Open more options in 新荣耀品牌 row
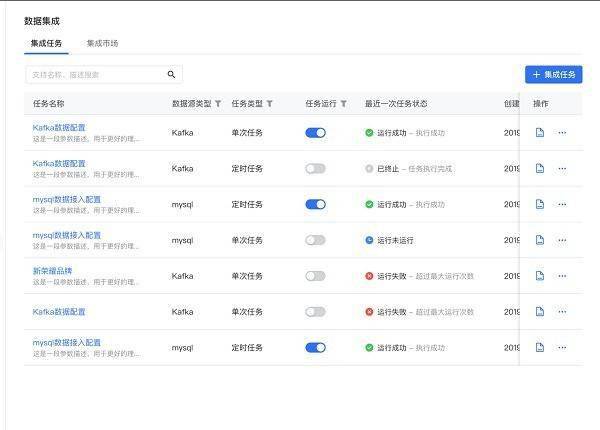The width and height of the screenshot is (600, 430). [562, 276]
